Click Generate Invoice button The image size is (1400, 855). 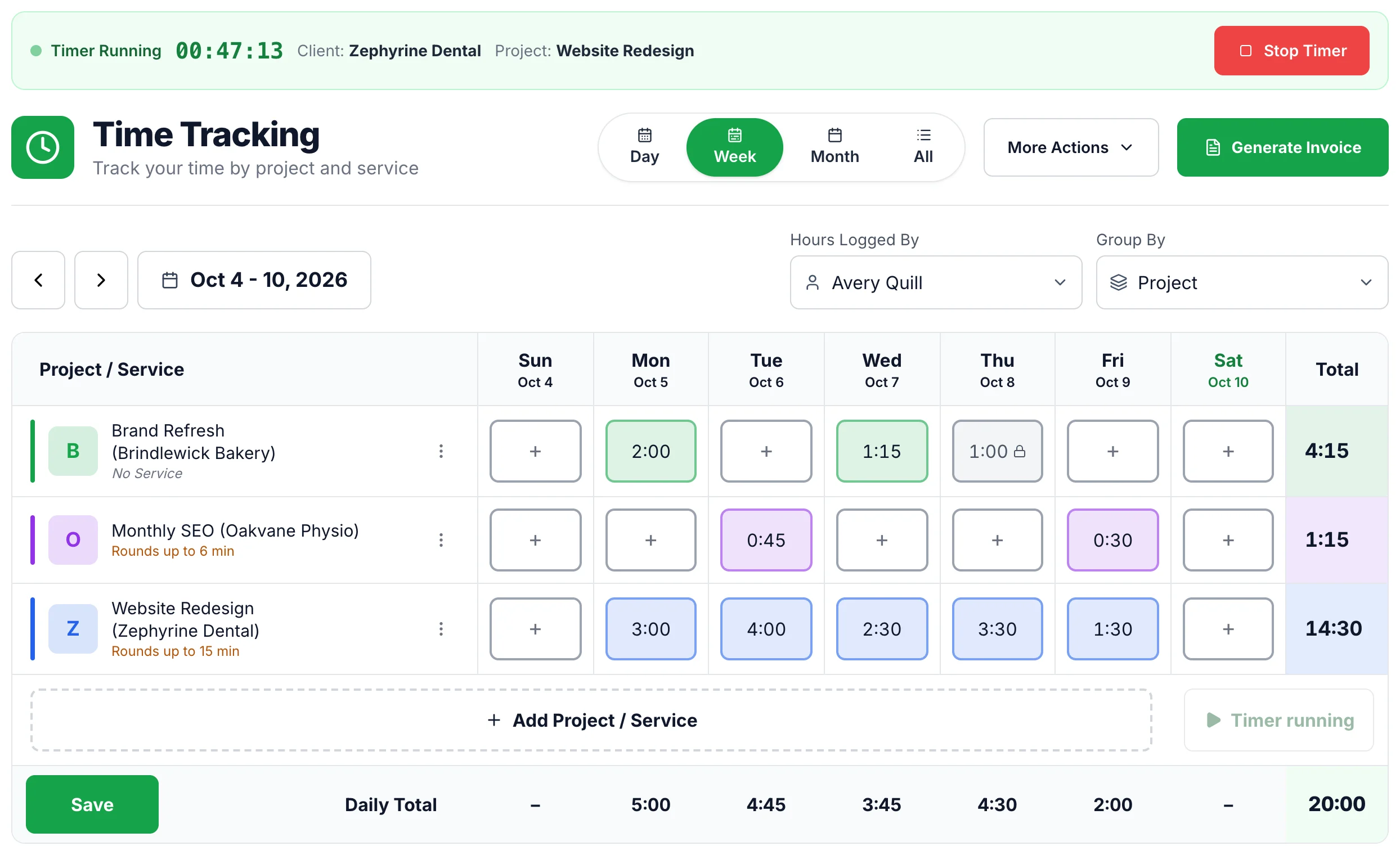[1282, 147]
